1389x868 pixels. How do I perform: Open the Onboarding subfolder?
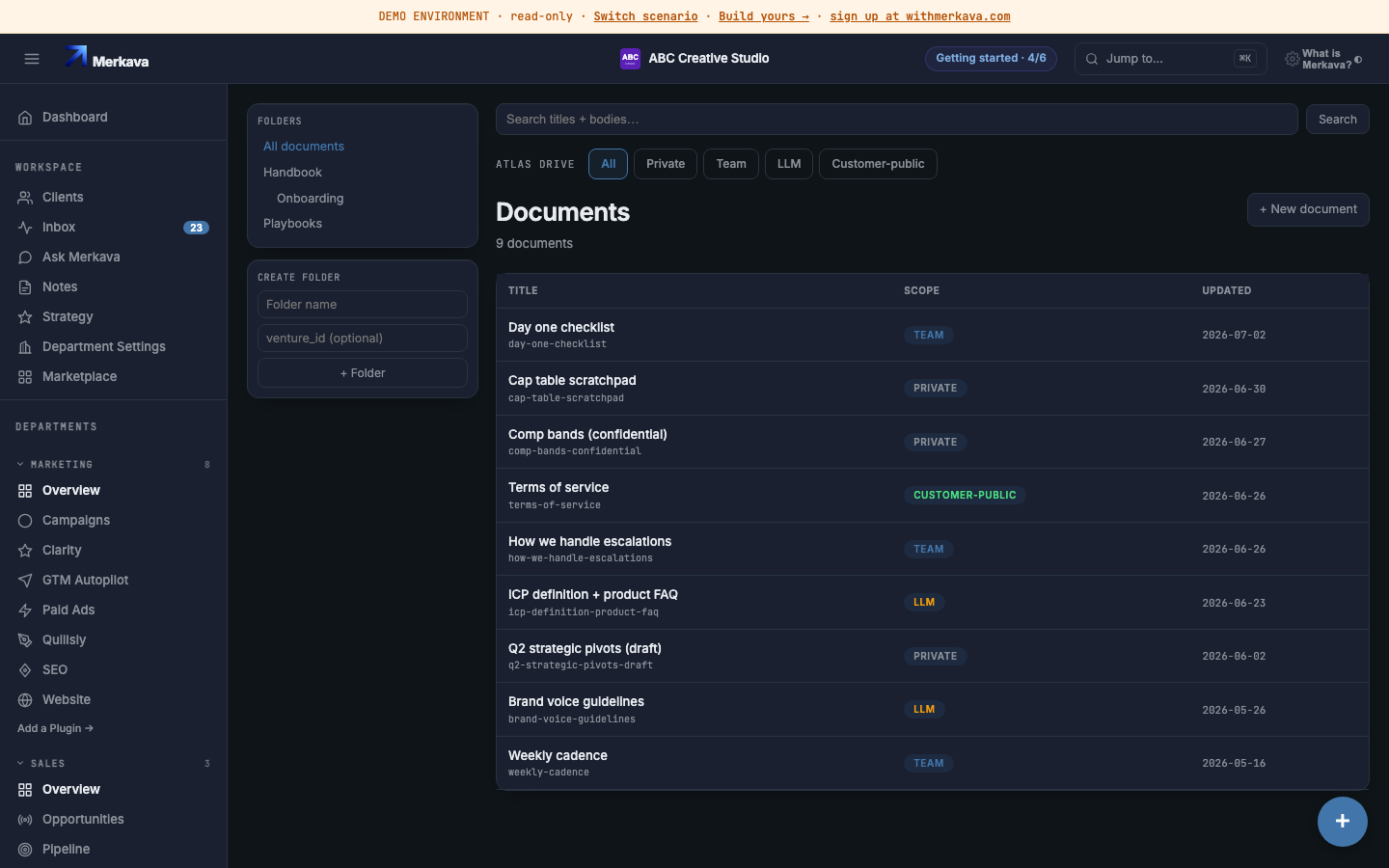(x=310, y=199)
